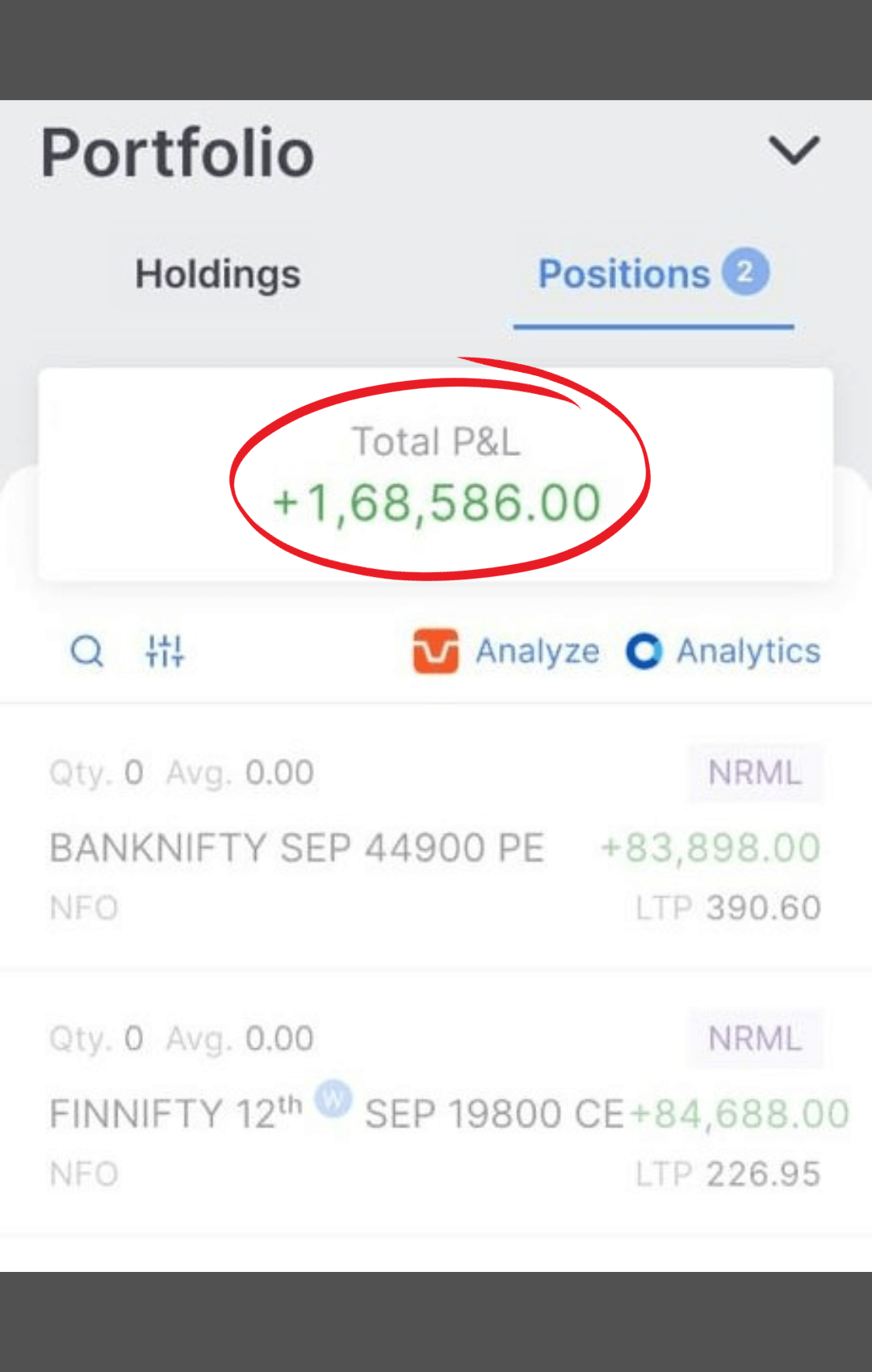Click the NRML tag on BANKNIFTY row

(755, 773)
